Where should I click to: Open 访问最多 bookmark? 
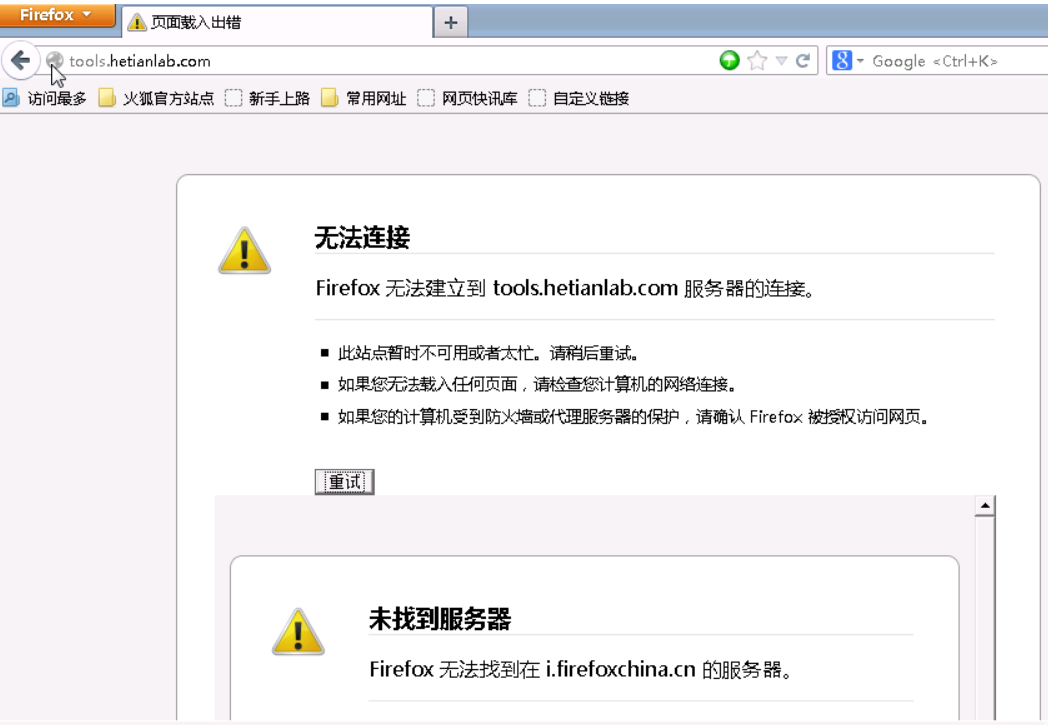pyautogui.click(x=44, y=98)
